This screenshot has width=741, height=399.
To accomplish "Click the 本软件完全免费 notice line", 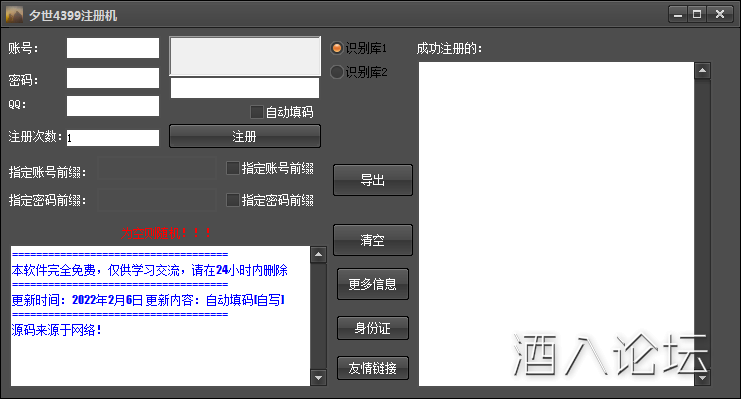I will 149,270.
